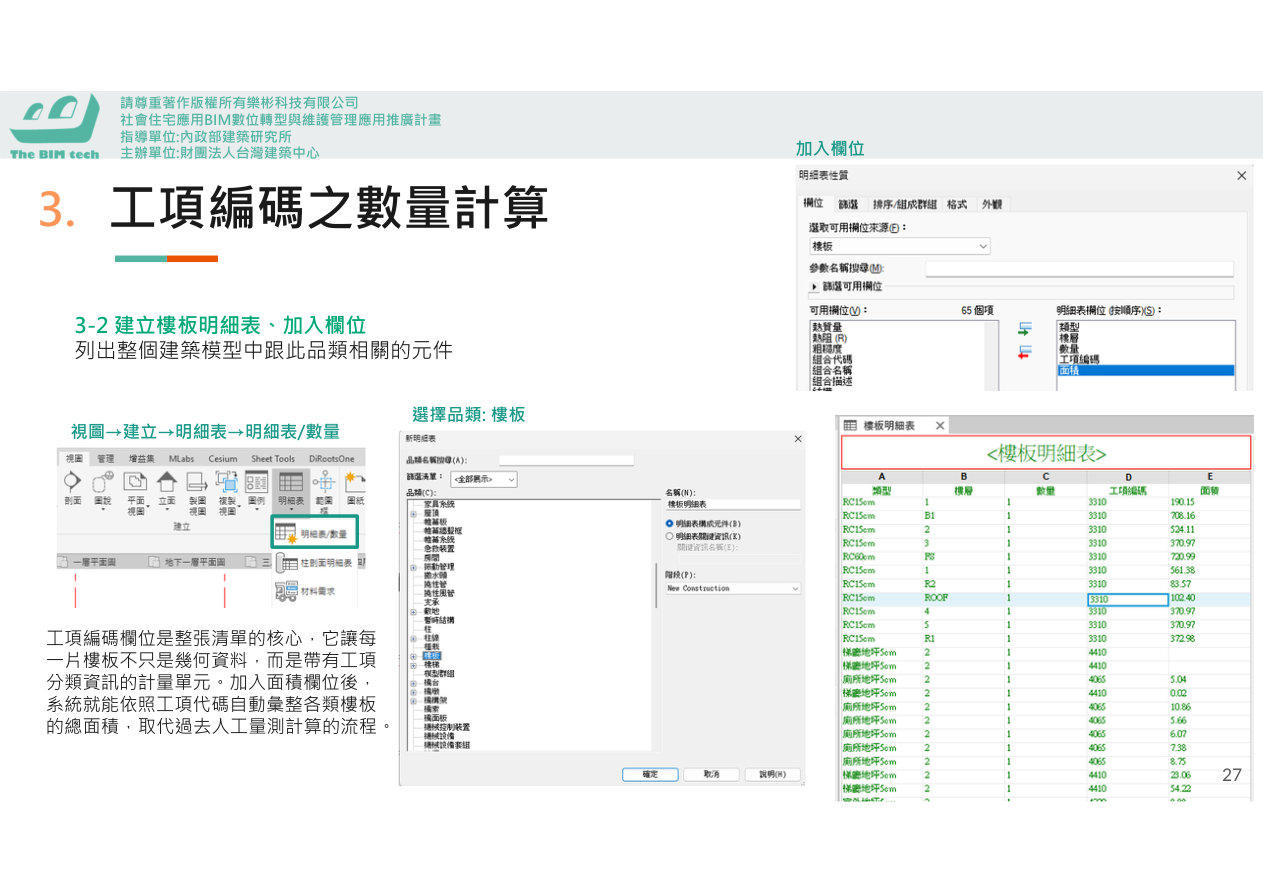The width and height of the screenshot is (1263, 893).
Task: Open the Sheet Tools ribbon tab
Action: point(274,458)
